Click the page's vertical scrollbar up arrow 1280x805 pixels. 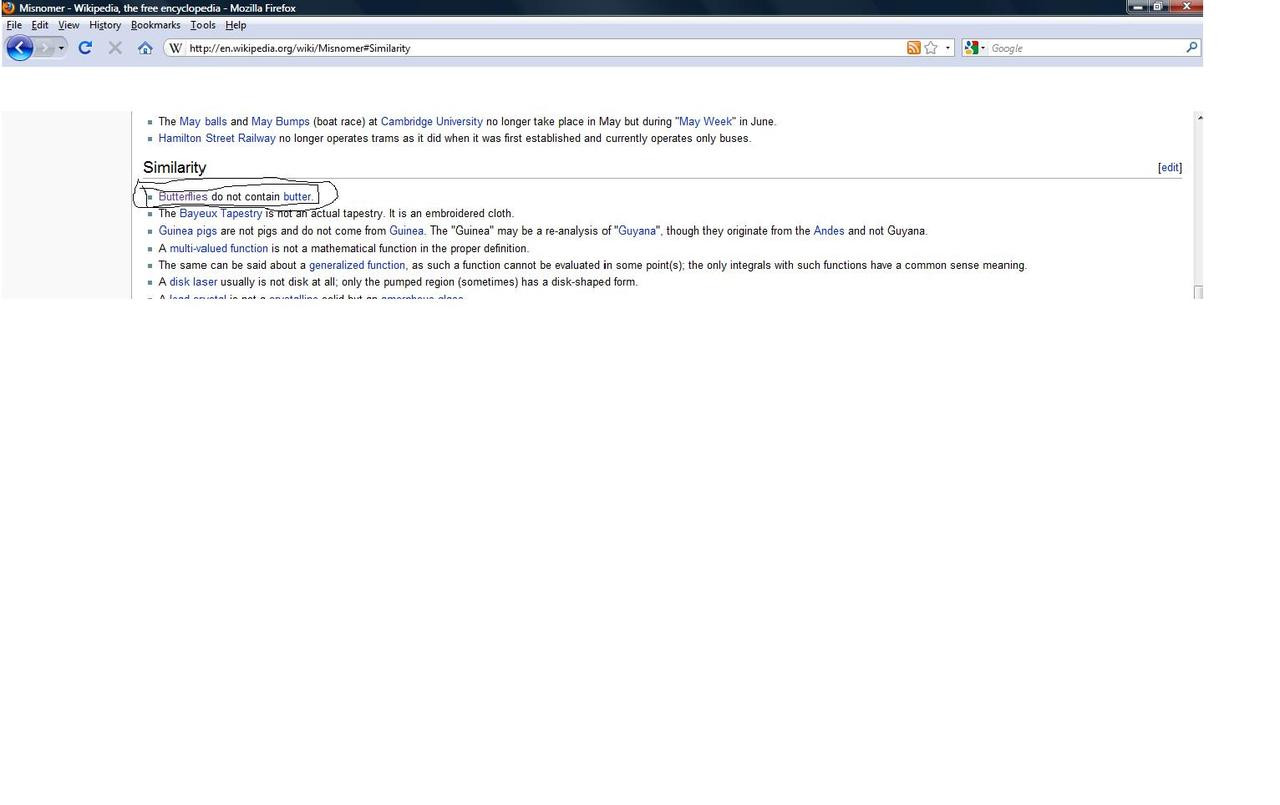(x=1199, y=118)
